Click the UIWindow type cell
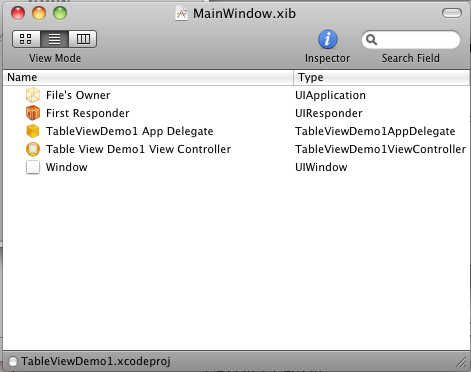Viewport: 471px width, 372px height. coord(321,167)
